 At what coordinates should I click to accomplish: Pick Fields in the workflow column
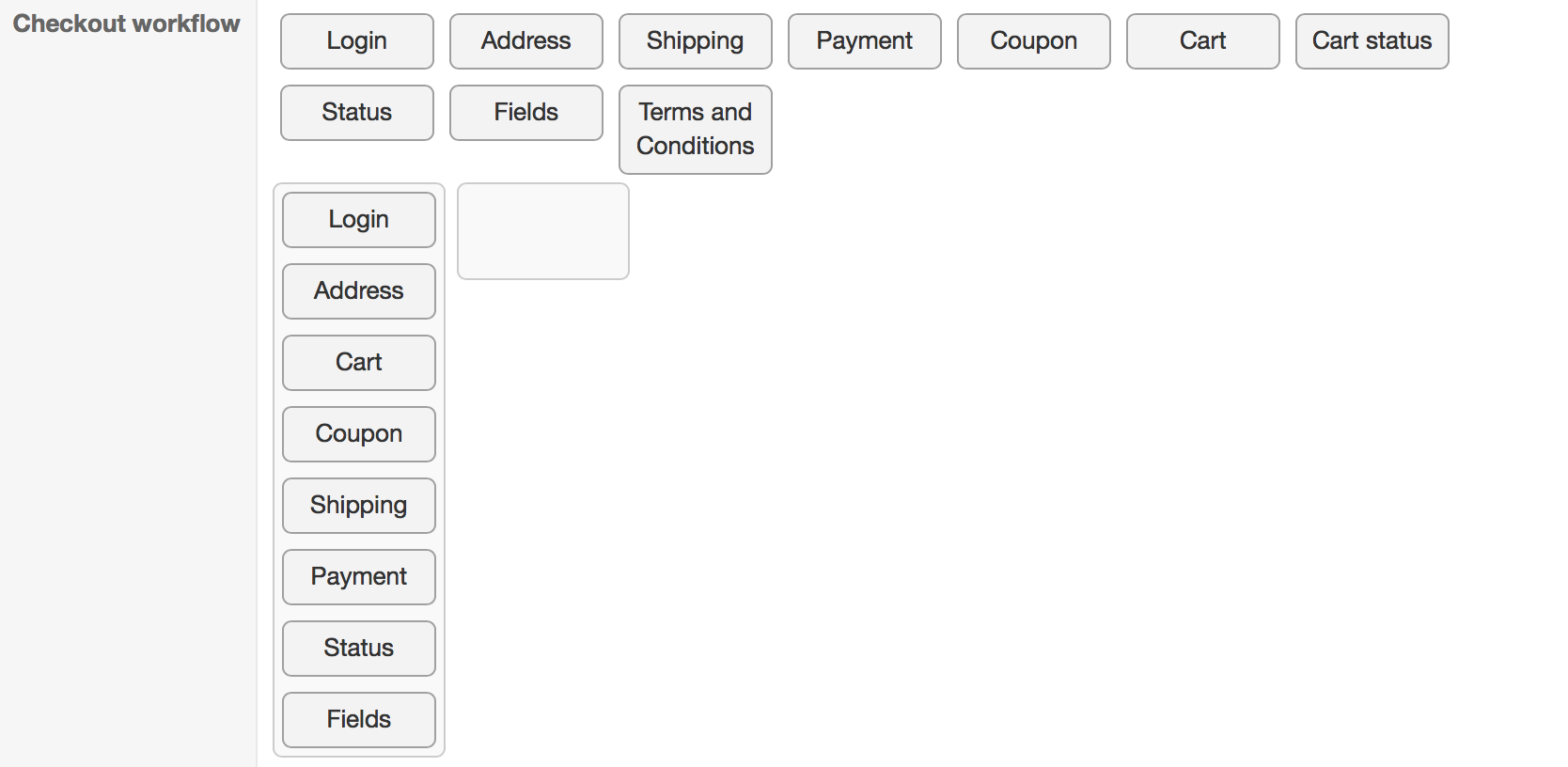tap(359, 720)
